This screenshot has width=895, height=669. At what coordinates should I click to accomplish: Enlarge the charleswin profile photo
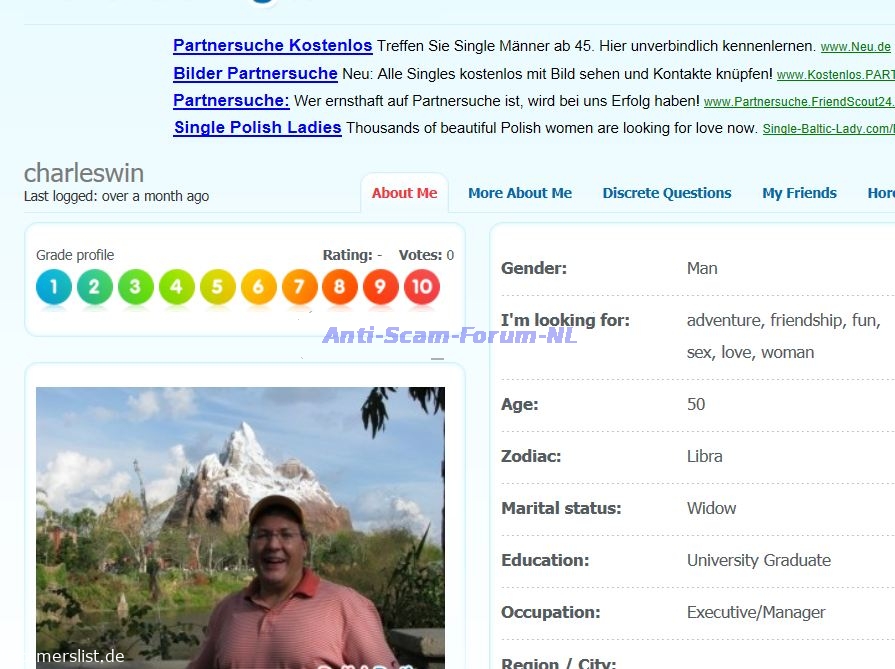point(240,528)
